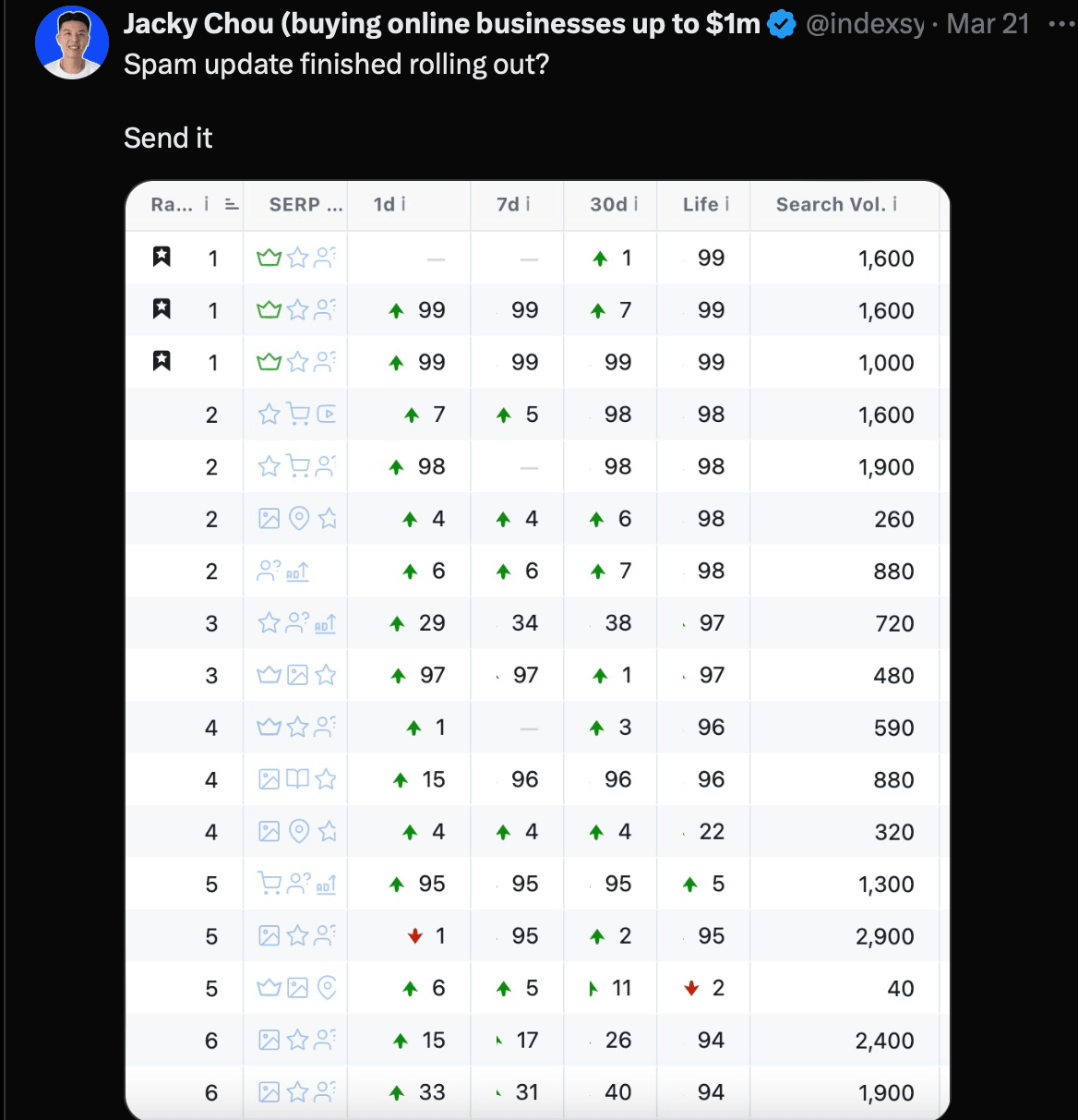Click the red down arrow in the 2,900-volume row
The width and height of the screenshot is (1078, 1120).
tap(415, 936)
